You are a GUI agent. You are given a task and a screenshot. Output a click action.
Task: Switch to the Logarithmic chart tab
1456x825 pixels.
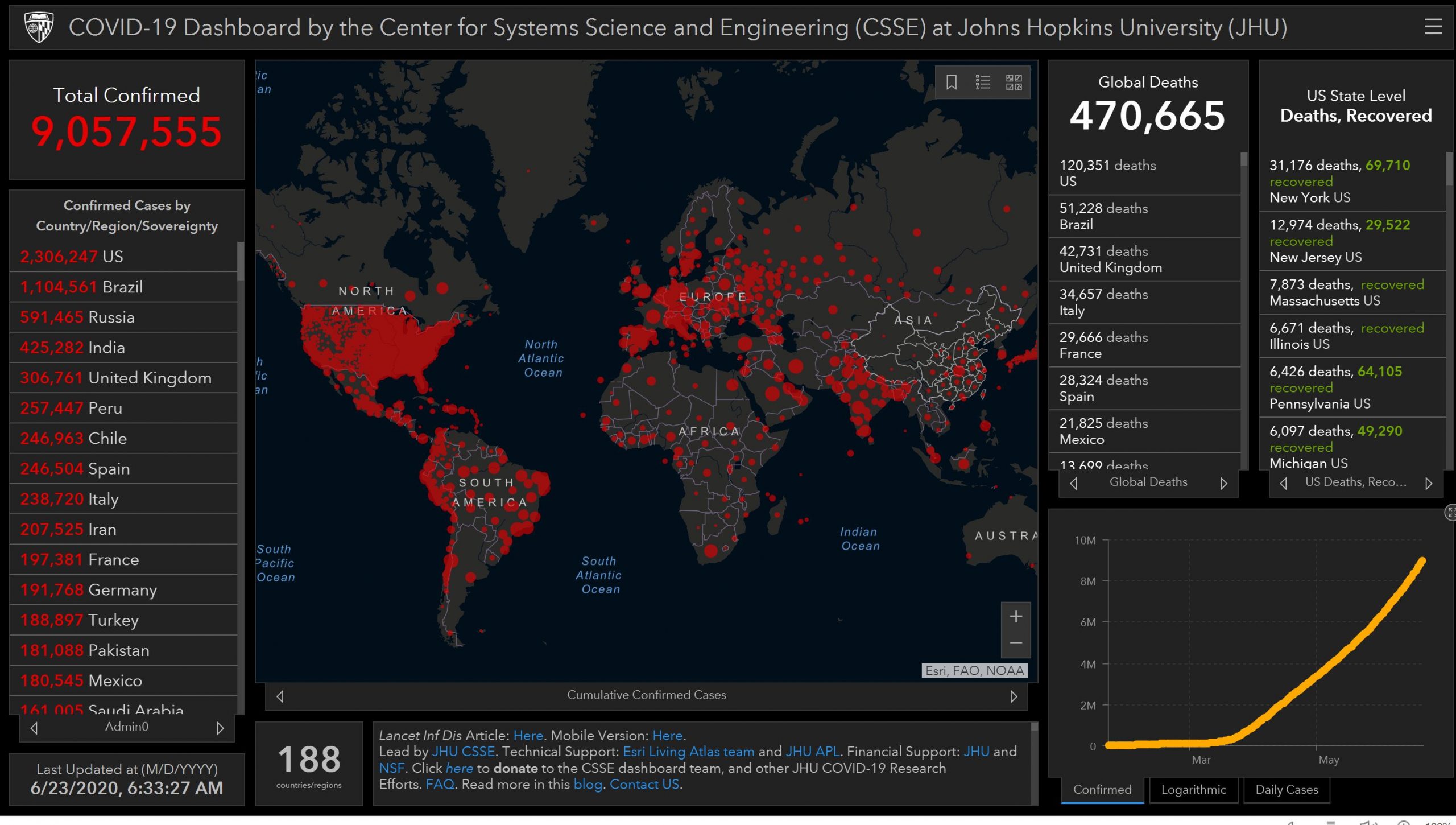point(1193,790)
